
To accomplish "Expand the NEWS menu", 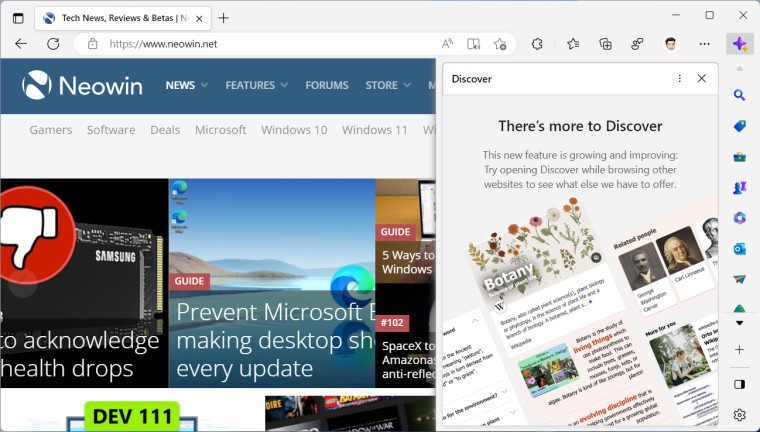I will (x=187, y=85).
